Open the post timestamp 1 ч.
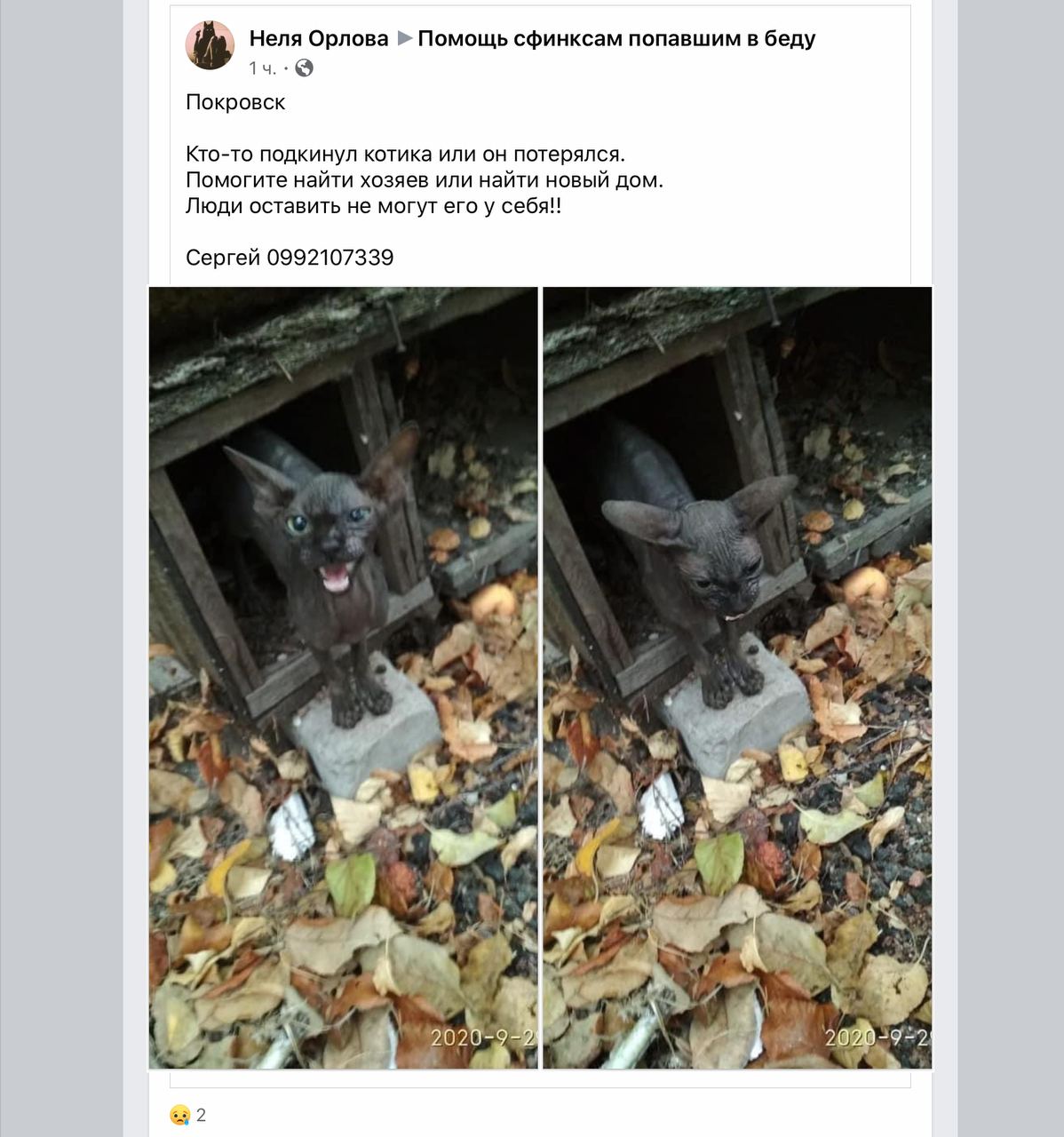The width and height of the screenshot is (1064, 1137). (x=262, y=68)
